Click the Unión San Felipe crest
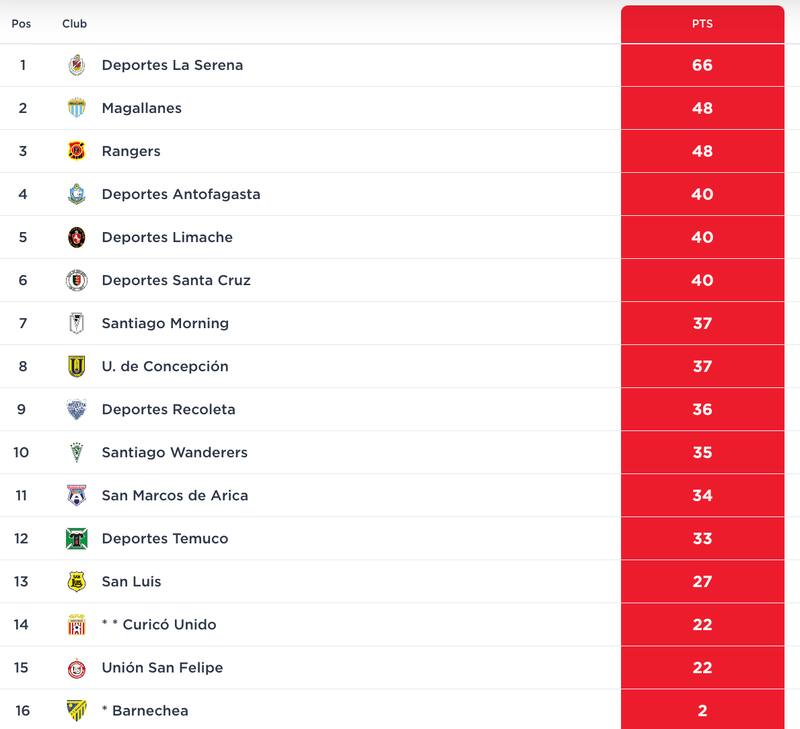800x729 pixels. pos(77,667)
